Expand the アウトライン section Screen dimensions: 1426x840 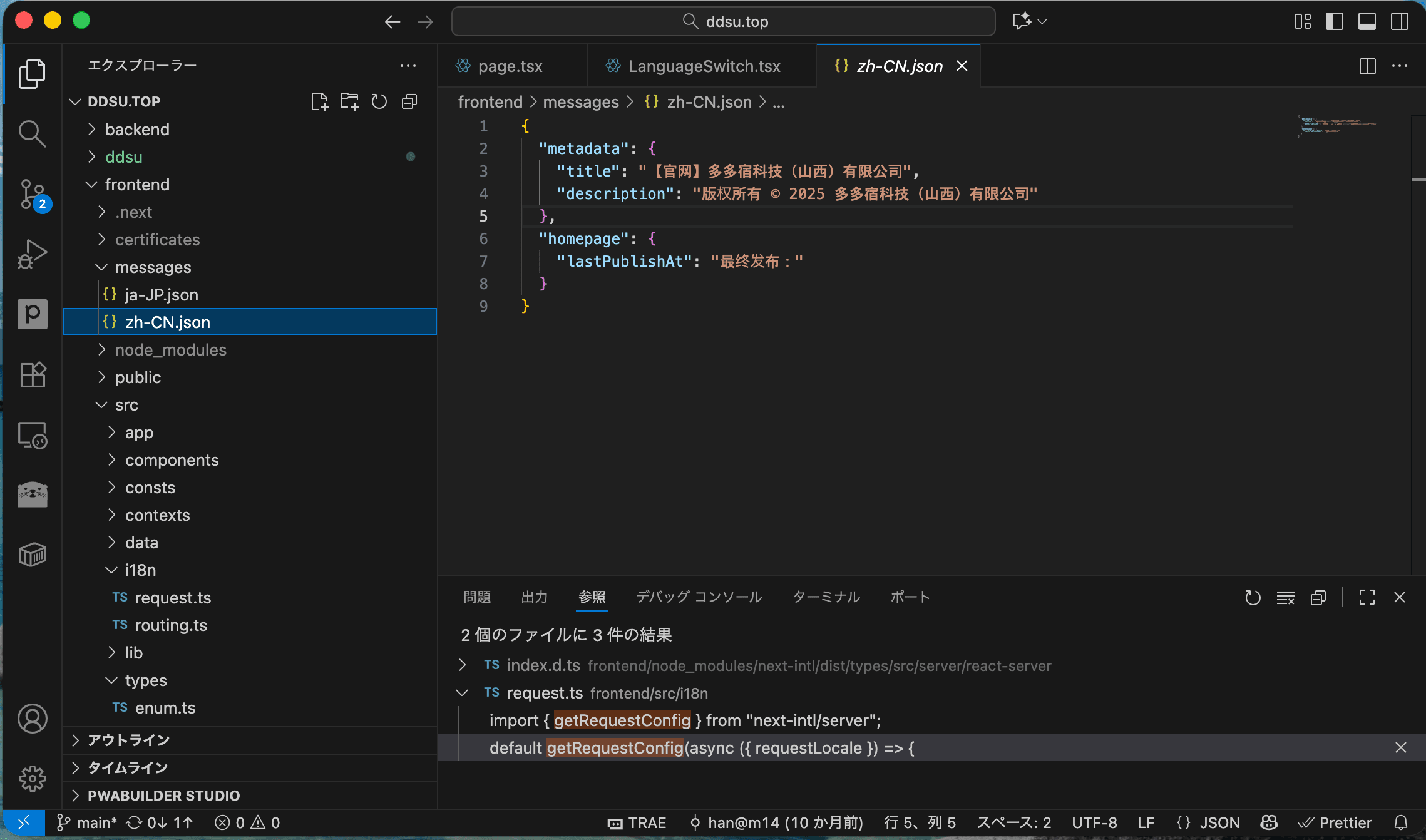point(128,740)
